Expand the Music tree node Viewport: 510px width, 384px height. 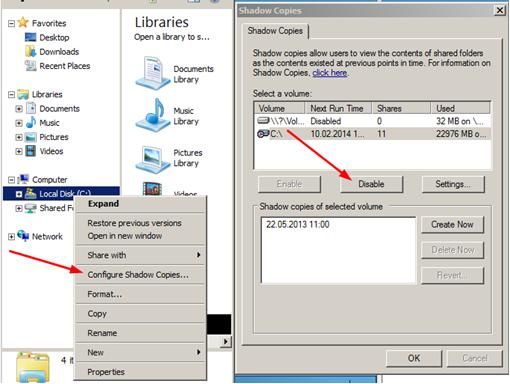tap(19, 123)
